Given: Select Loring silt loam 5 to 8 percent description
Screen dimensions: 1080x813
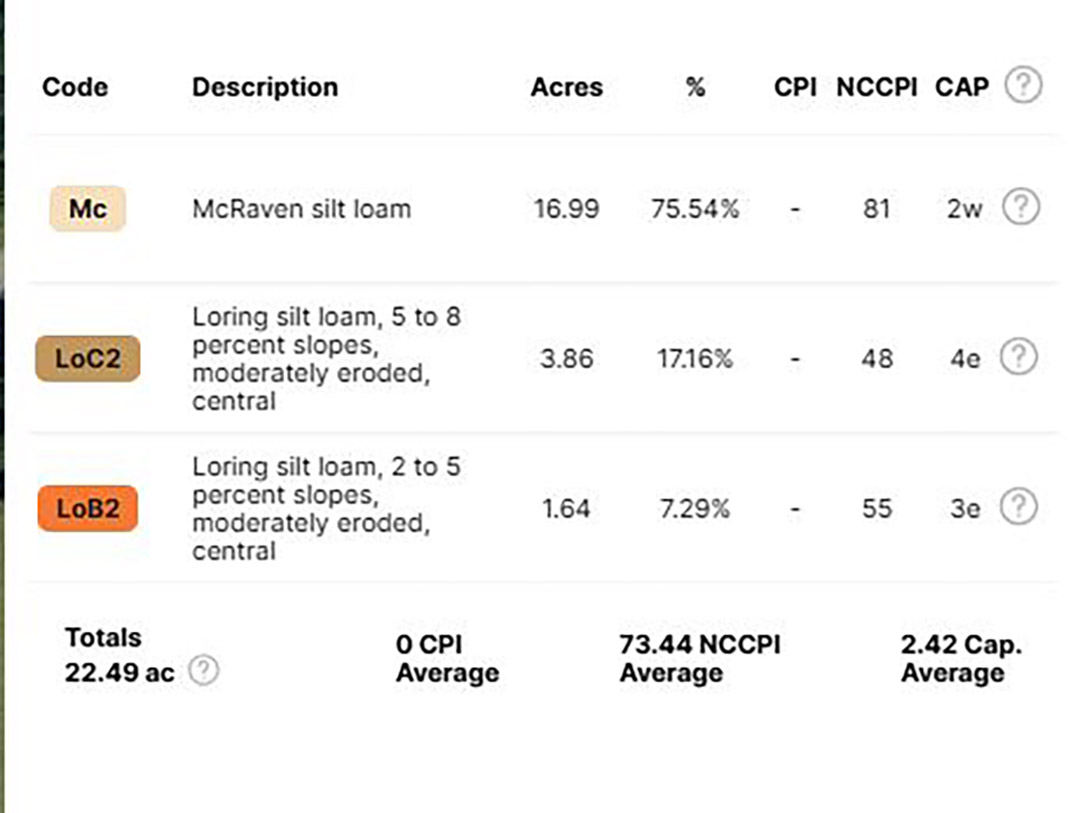Looking at the screenshot, I should (x=326, y=359).
